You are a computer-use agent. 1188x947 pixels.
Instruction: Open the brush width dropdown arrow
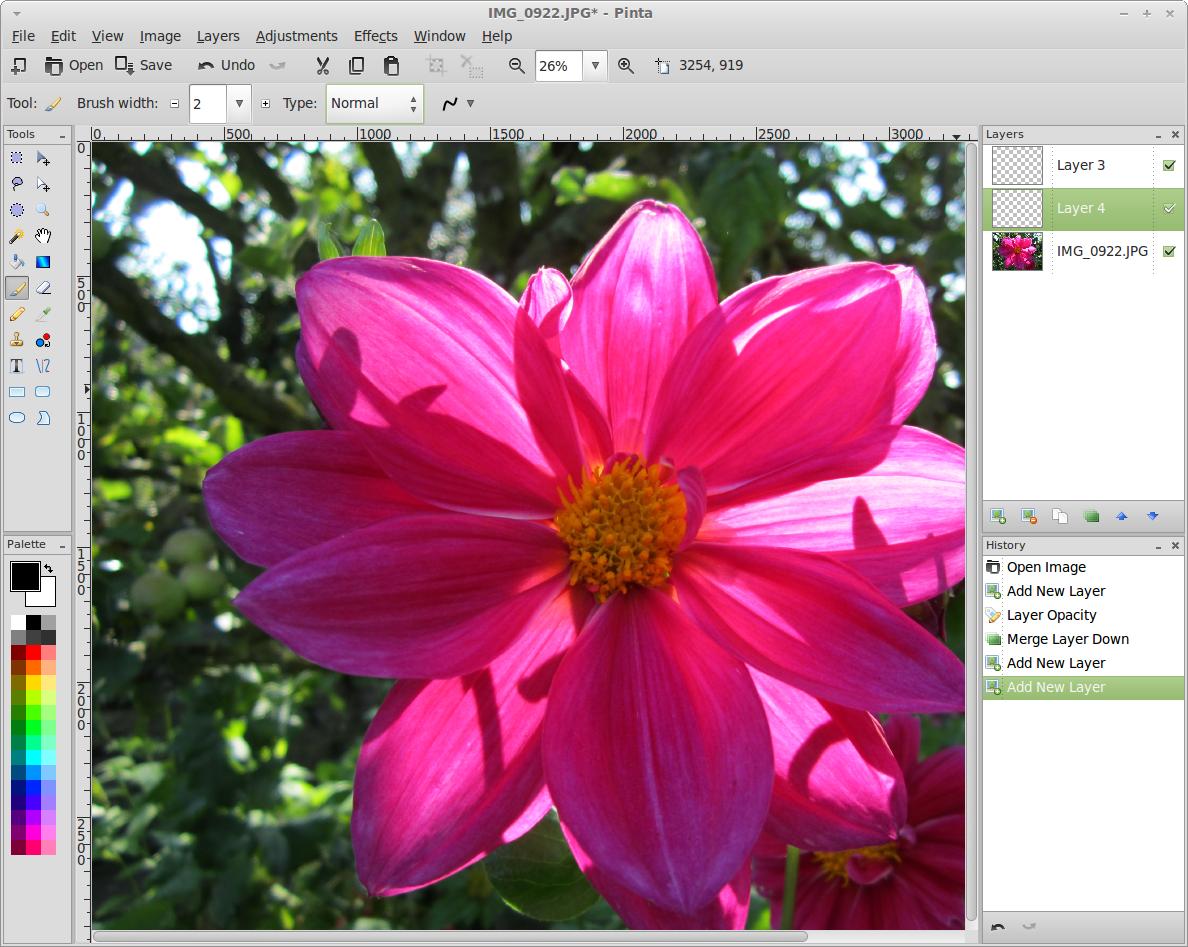click(x=239, y=104)
